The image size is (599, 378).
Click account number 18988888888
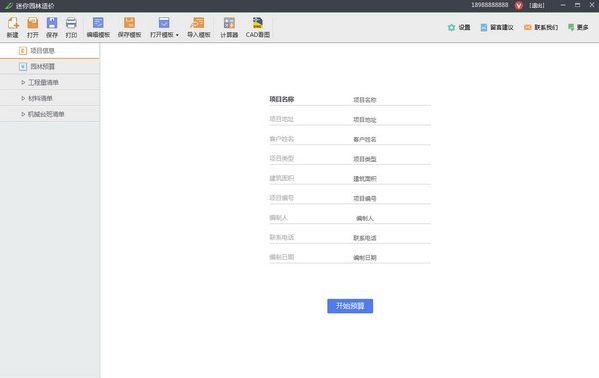pos(490,5)
